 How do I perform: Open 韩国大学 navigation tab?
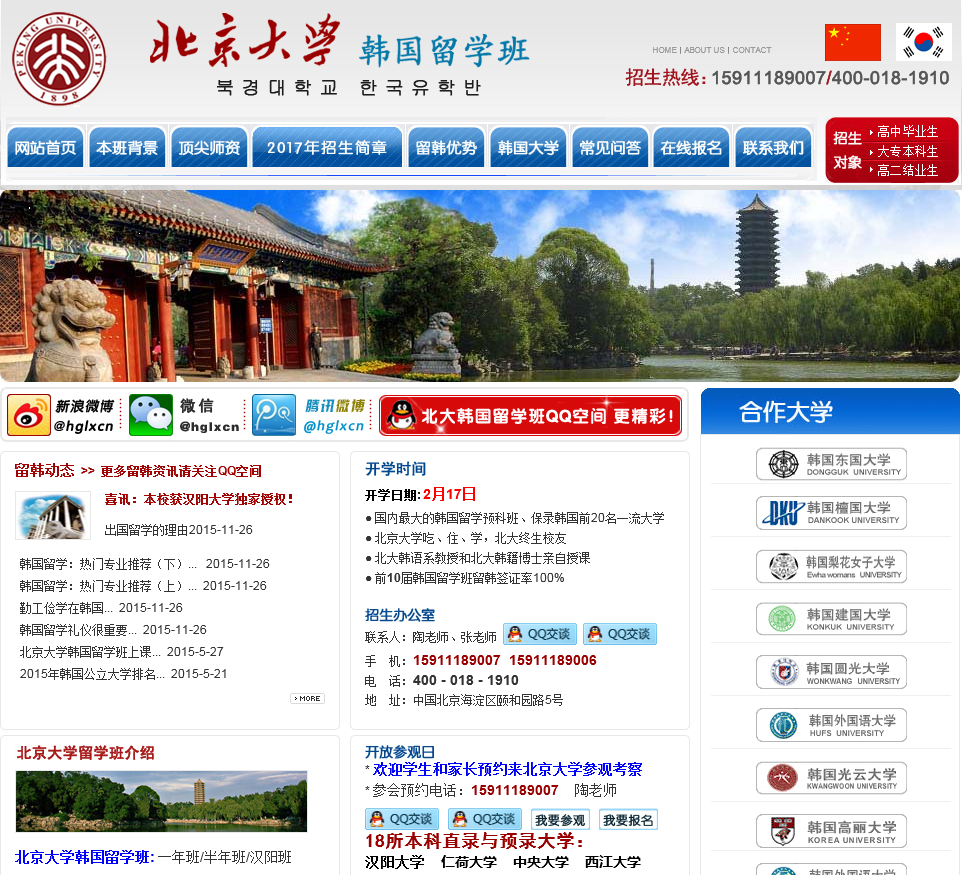528,147
